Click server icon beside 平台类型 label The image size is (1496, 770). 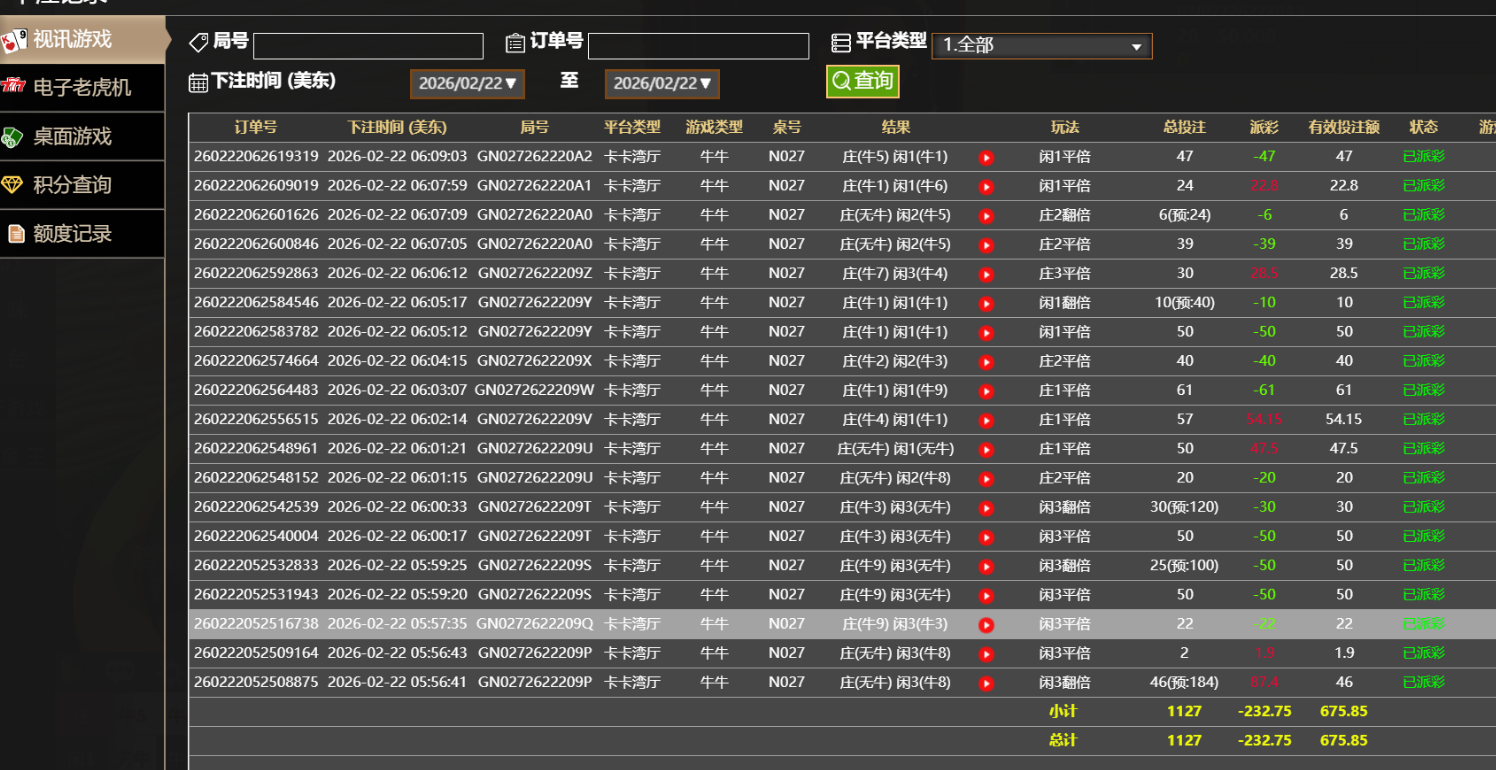click(x=841, y=42)
